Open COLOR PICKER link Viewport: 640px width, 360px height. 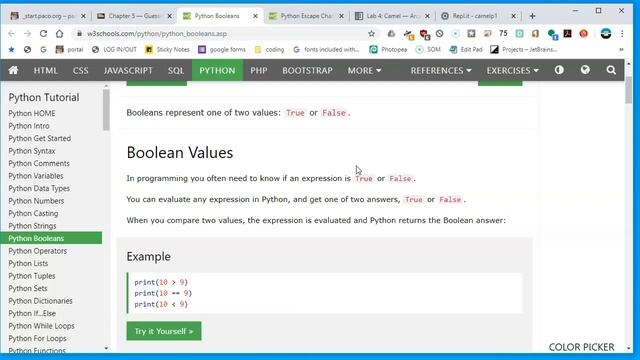[x=581, y=347]
